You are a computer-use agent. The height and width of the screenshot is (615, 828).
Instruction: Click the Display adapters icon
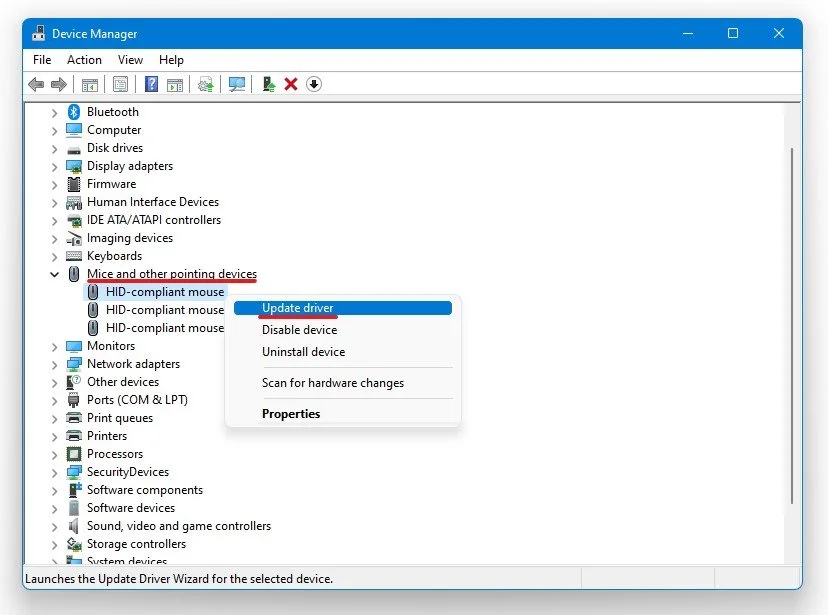(x=73, y=166)
